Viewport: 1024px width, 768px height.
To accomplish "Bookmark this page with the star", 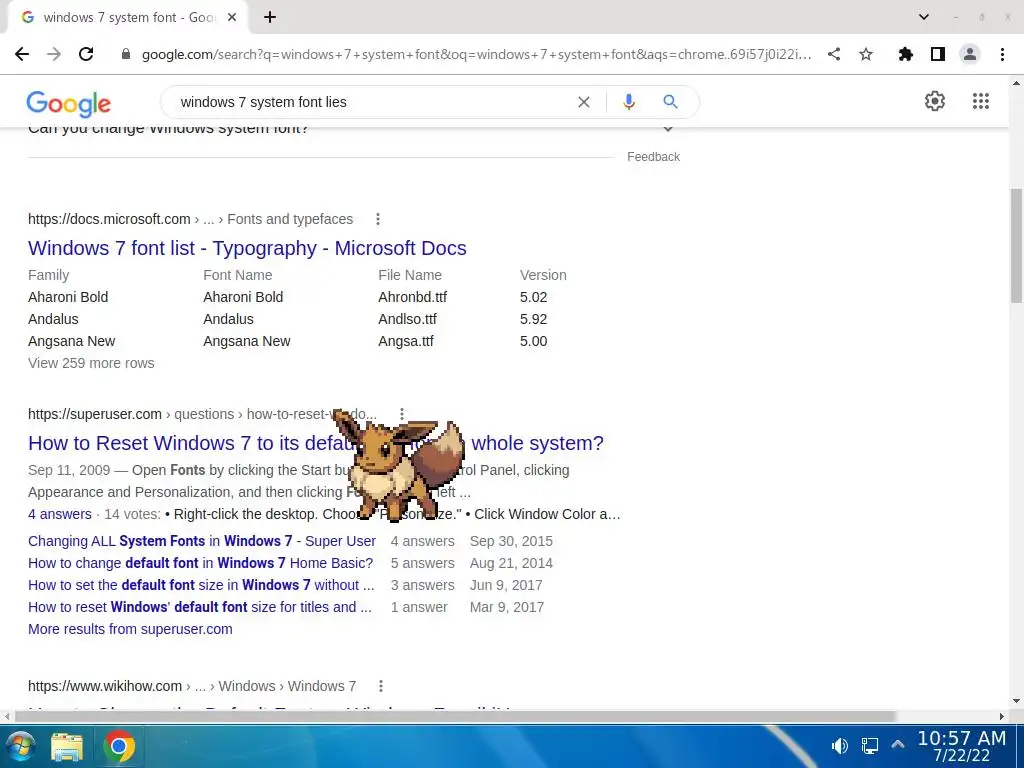I will 866,54.
